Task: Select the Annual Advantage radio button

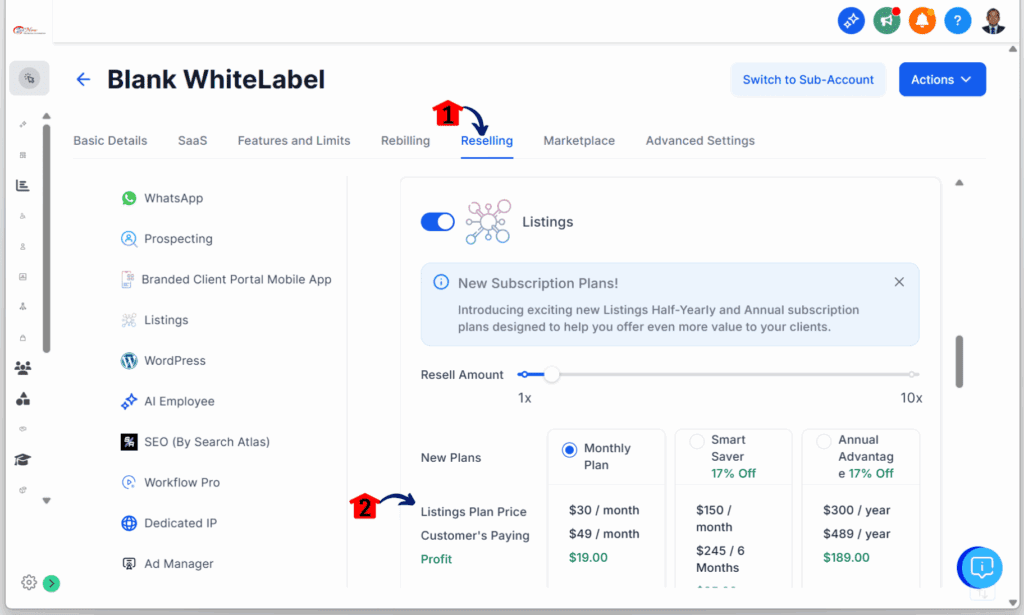Action: click(x=824, y=441)
